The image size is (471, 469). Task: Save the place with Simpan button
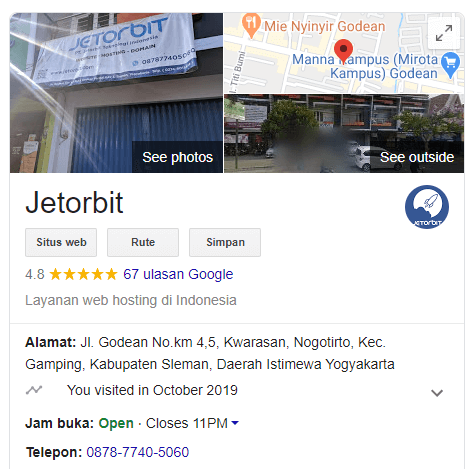225,242
